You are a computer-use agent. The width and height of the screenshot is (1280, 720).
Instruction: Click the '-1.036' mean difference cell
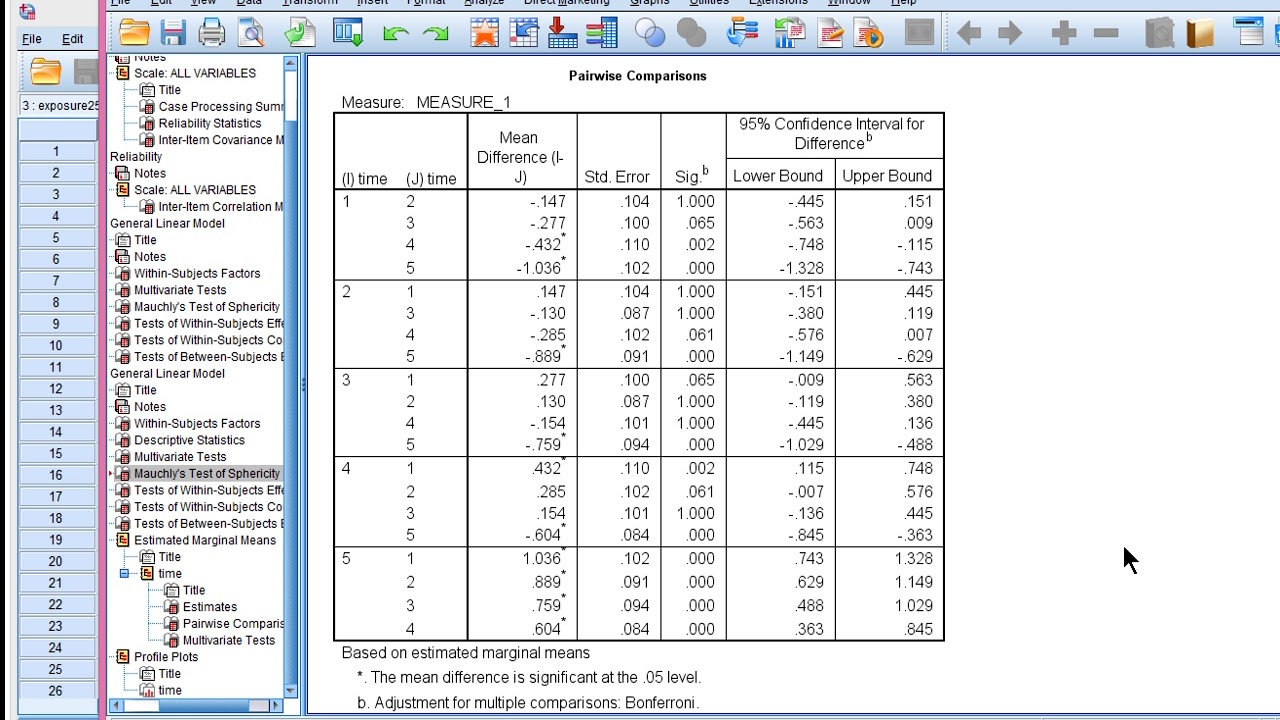tap(539, 268)
